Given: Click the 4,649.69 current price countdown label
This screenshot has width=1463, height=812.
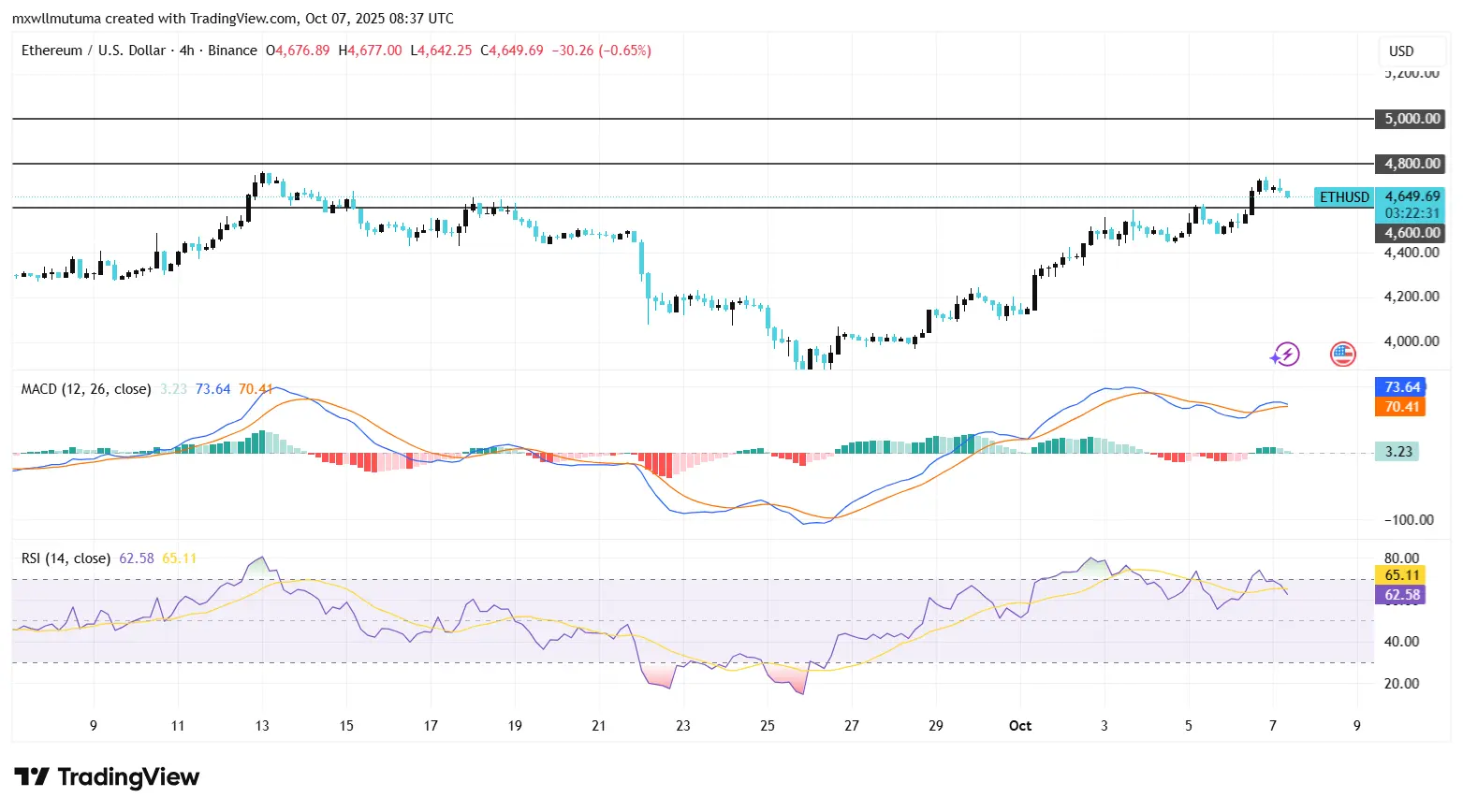Looking at the screenshot, I should [1410, 205].
